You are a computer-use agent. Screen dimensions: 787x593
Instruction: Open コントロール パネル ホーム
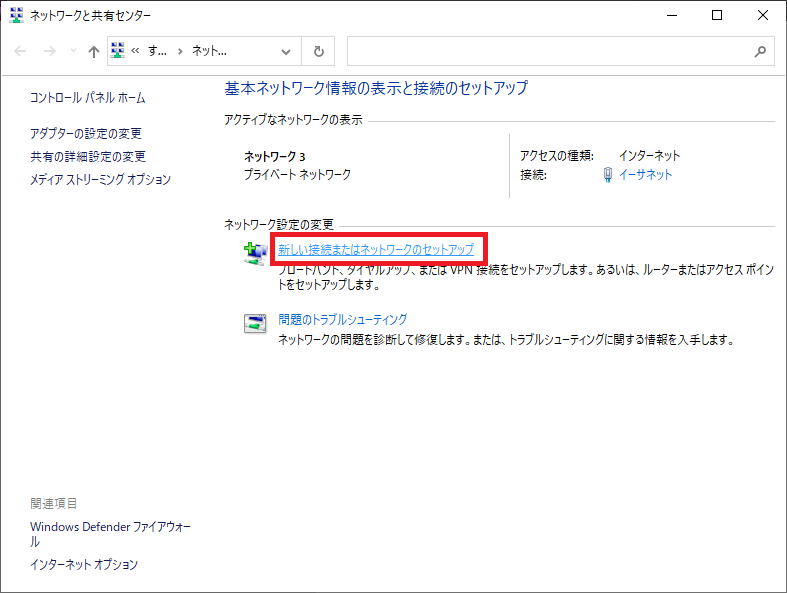(x=87, y=98)
